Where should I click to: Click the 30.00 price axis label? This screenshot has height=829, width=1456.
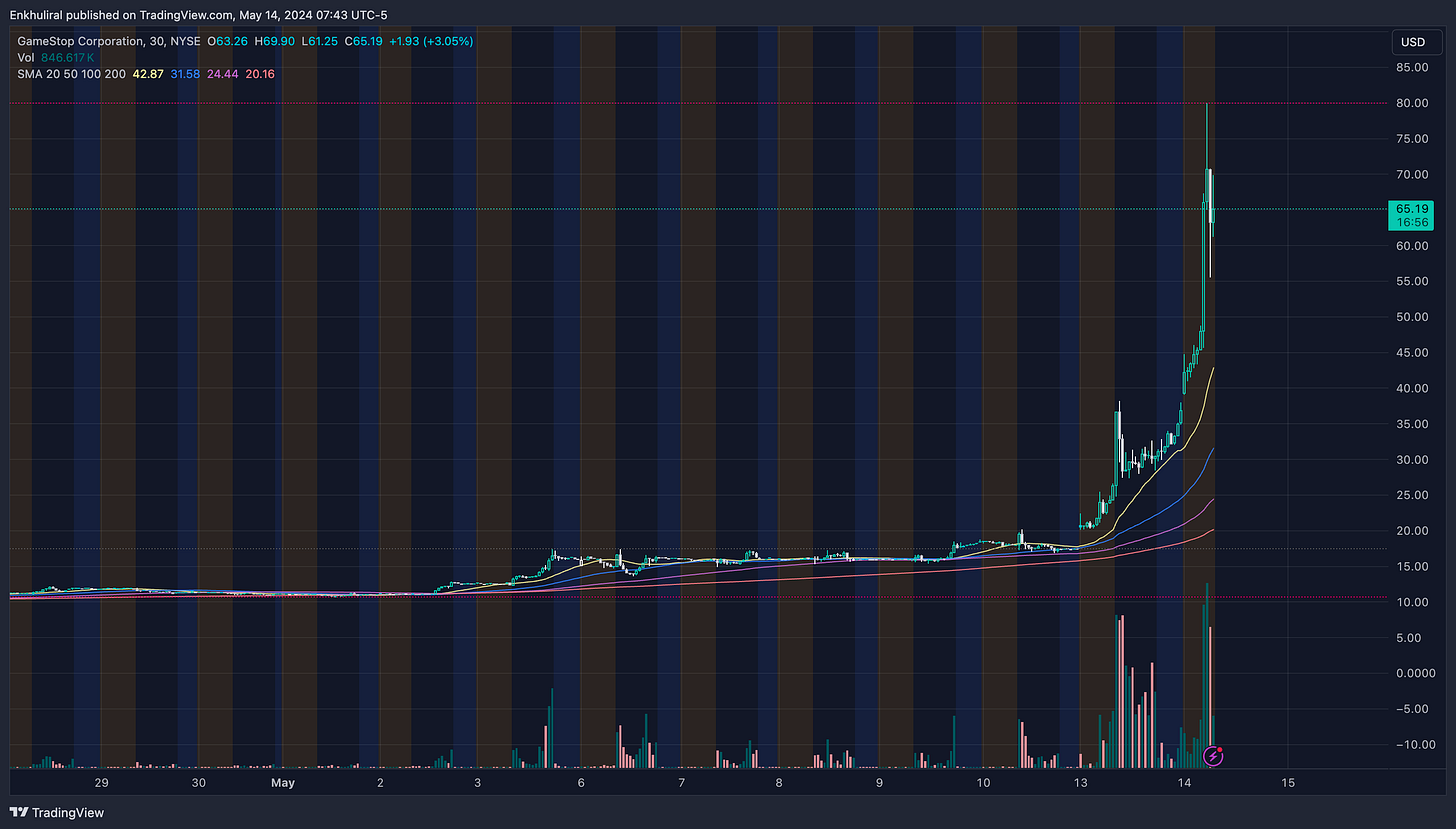point(1413,460)
